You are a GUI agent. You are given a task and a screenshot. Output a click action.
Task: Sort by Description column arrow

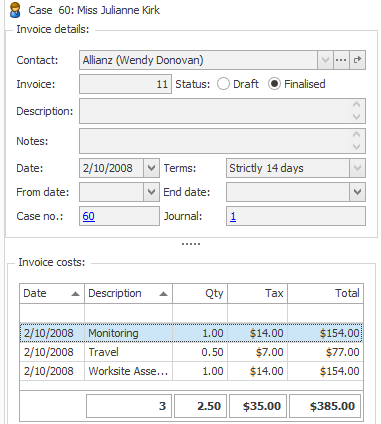pyautogui.click(x=163, y=294)
